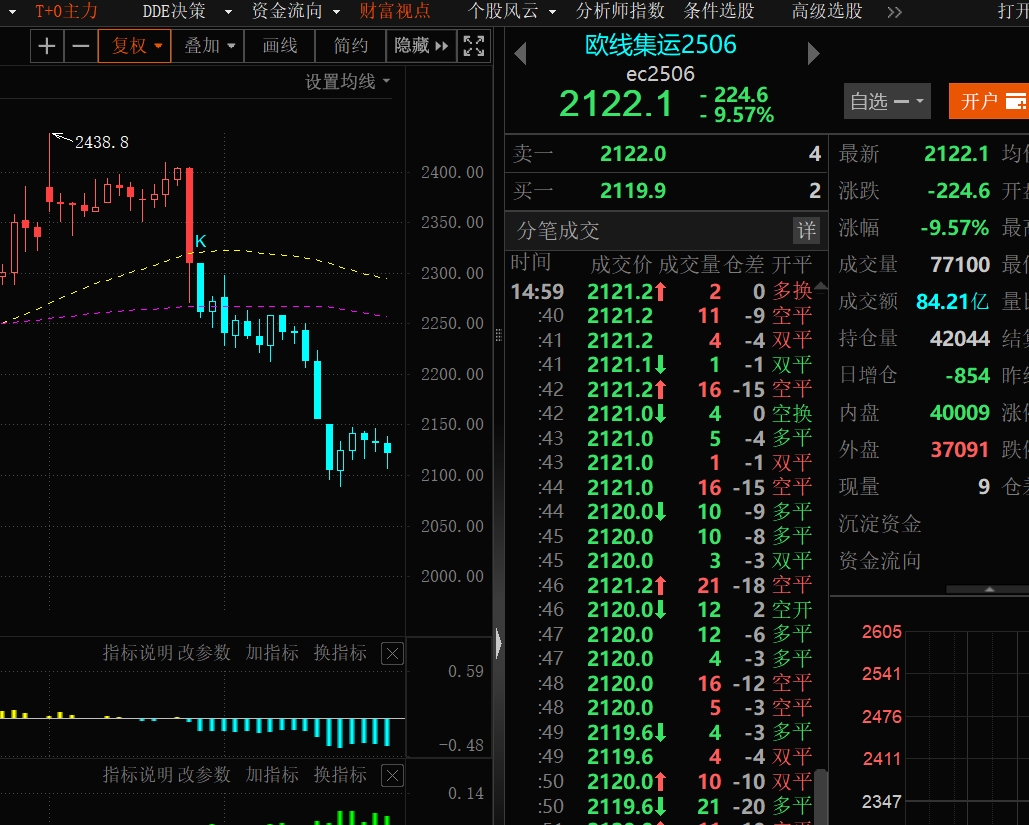Select 卖一 ask price 2122.0 row
The width and height of the screenshot is (1029, 825).
pyautogui.click(x=666, y=154)
